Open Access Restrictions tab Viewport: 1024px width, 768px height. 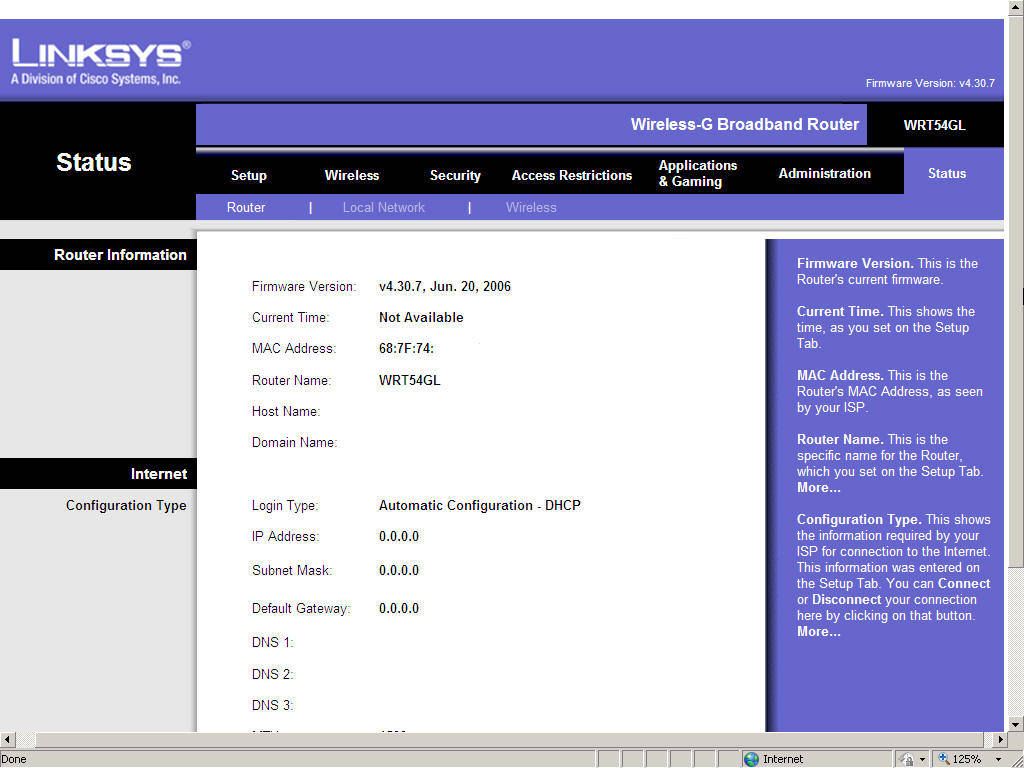572,175
